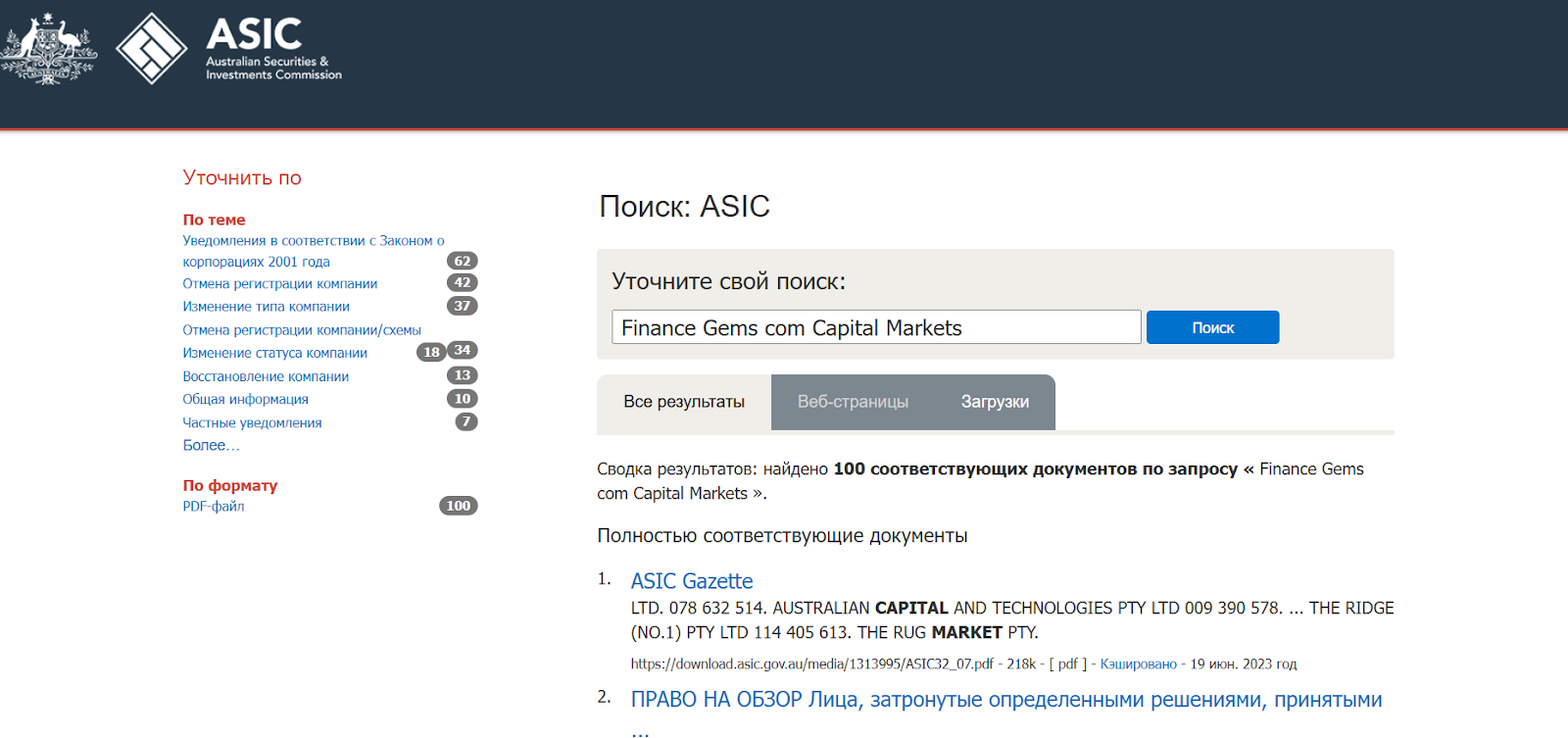Viewport: 1568px width, 738px height.
Task: Click the count badge 10 beside Общая информация
Action: [x=463, y=399]
